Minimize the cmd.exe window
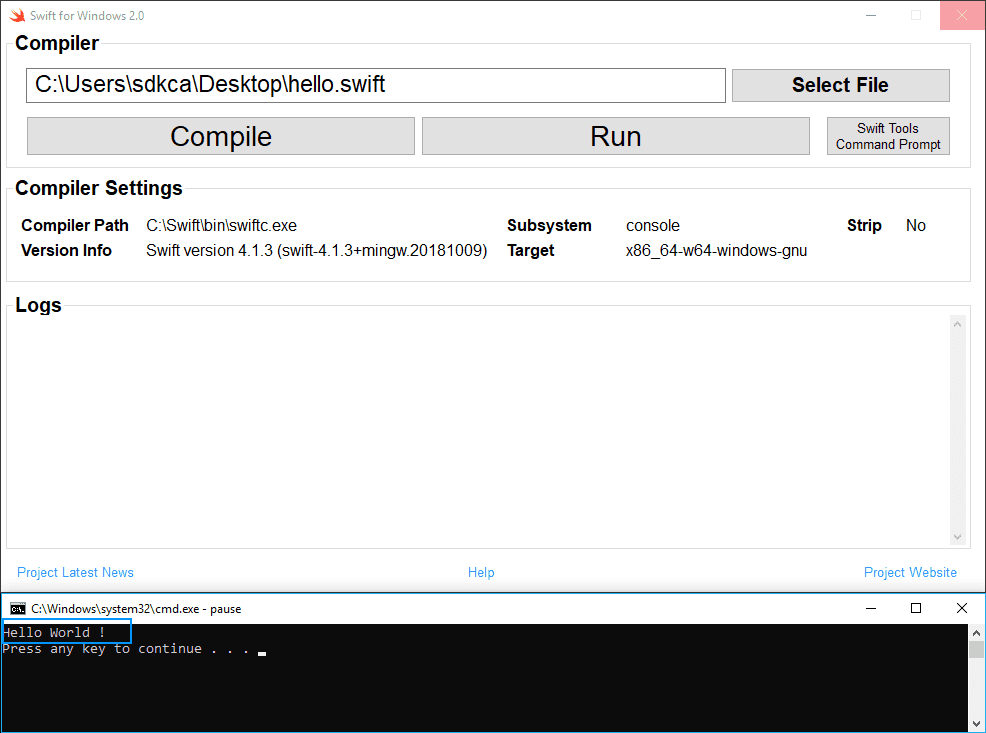This screenshot has height=733, width=986. (x=871, y=609)
